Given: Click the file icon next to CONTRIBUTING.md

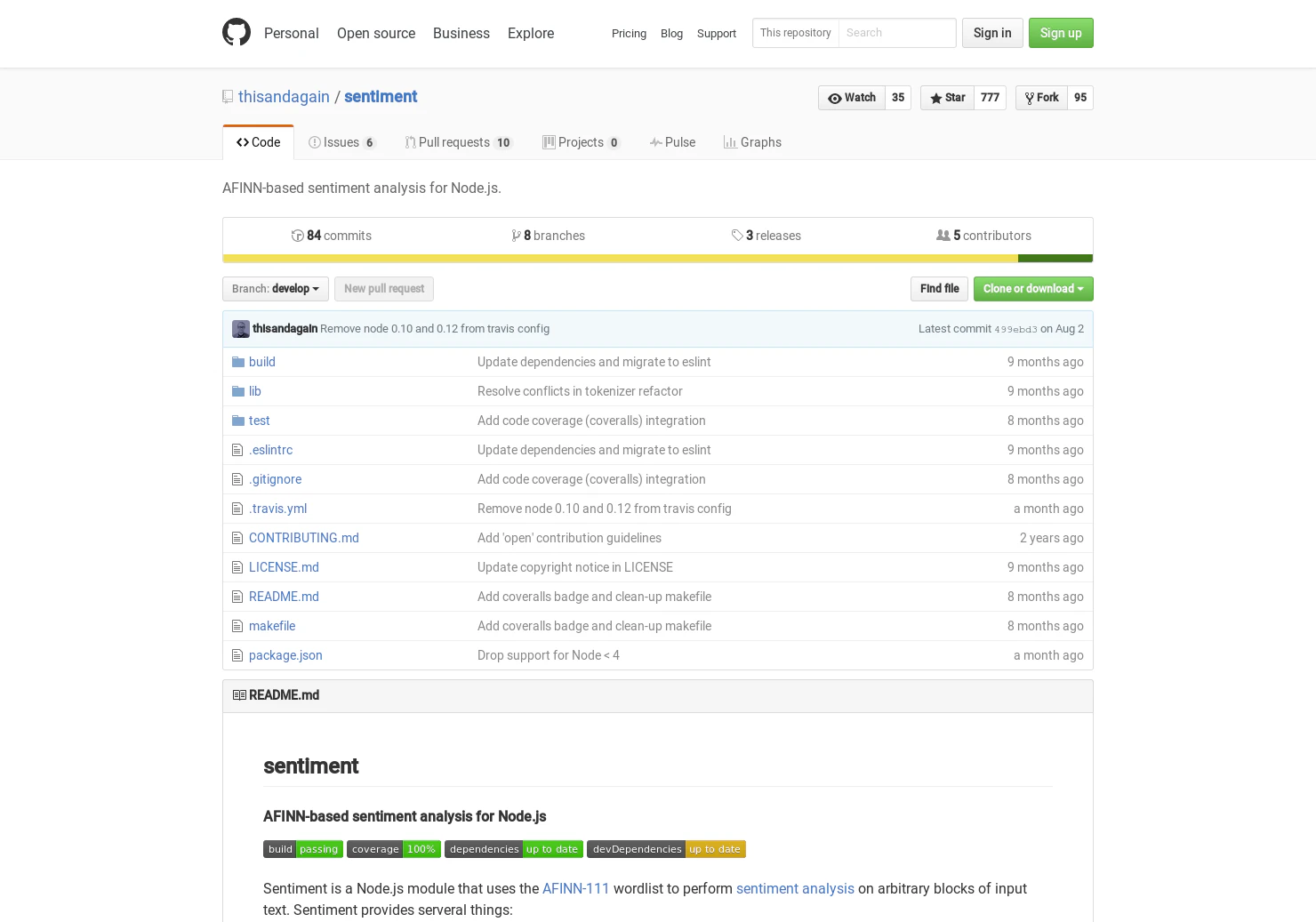Looking at the screenshot, I should (x=237, y=538).
